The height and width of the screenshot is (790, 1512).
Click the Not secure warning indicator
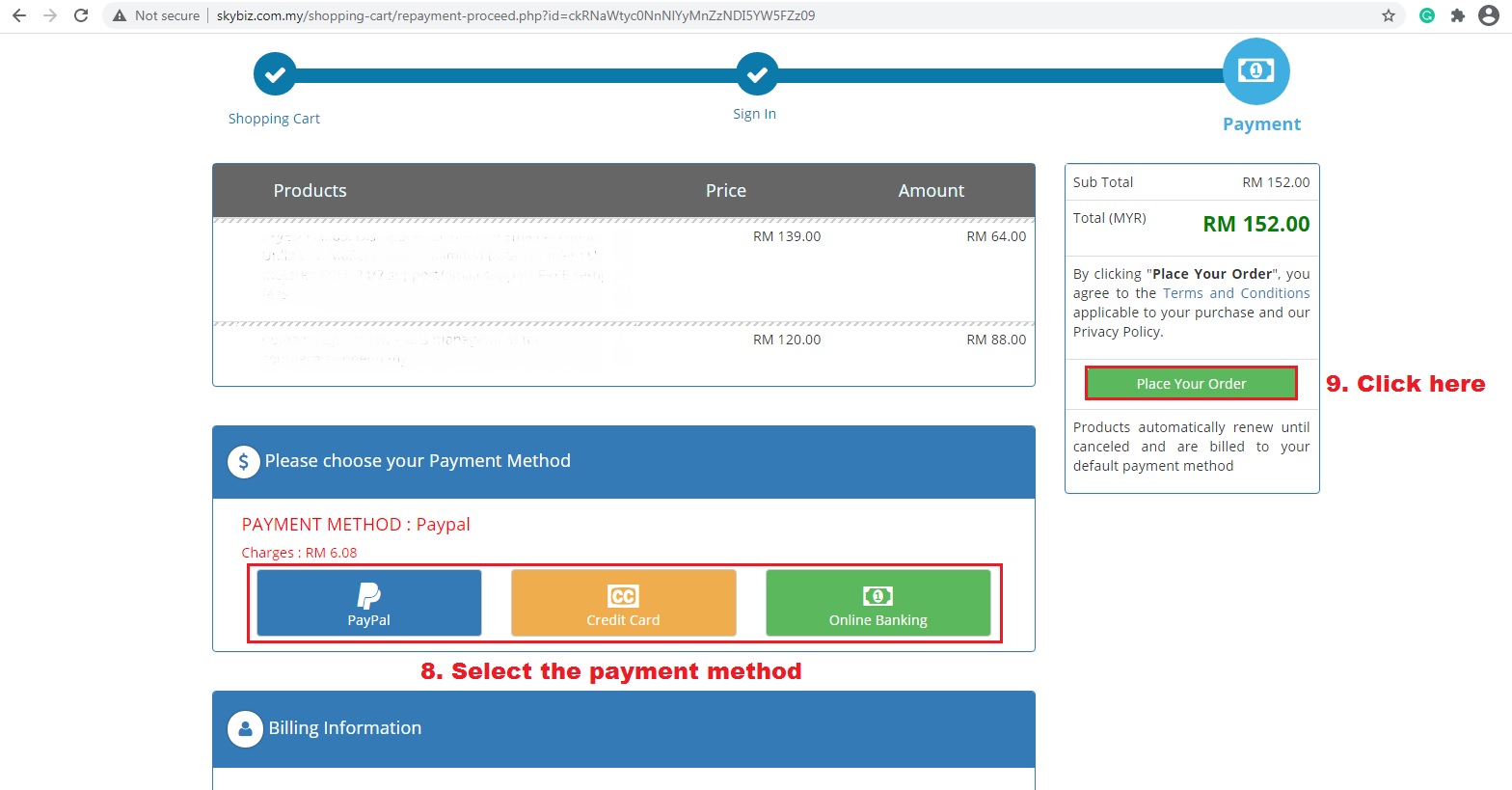(157, 15)
